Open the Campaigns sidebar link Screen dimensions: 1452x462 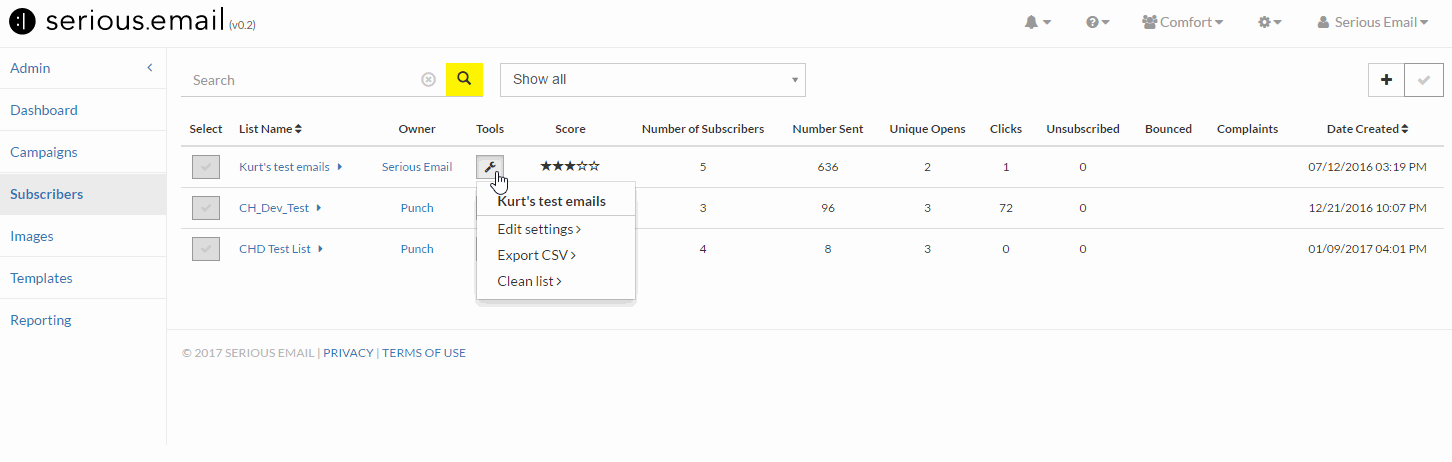click(44, 152)
